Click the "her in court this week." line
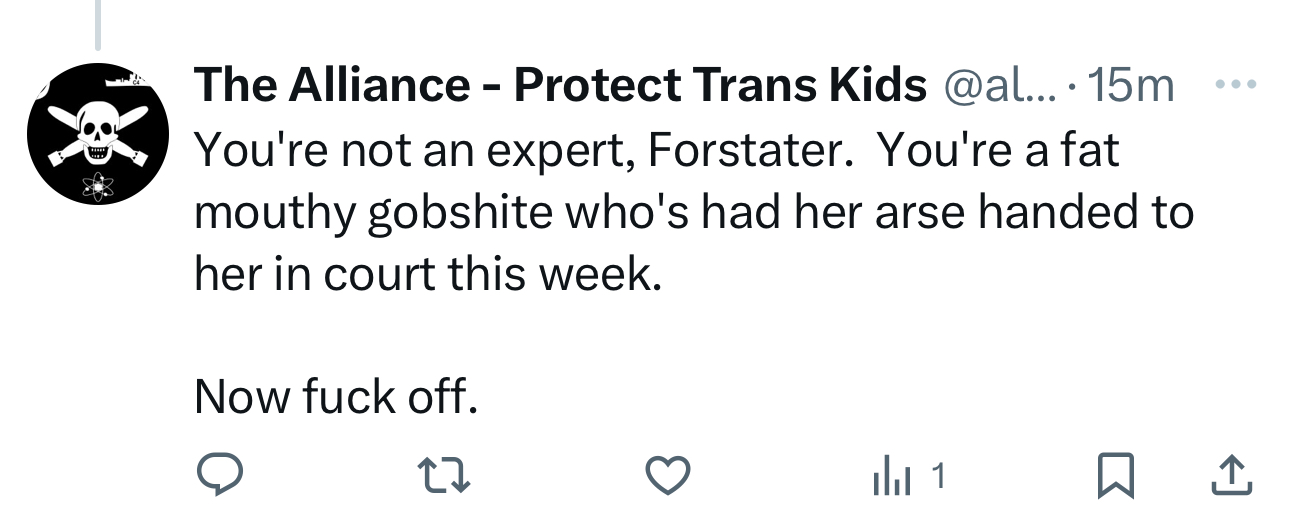 428,273
